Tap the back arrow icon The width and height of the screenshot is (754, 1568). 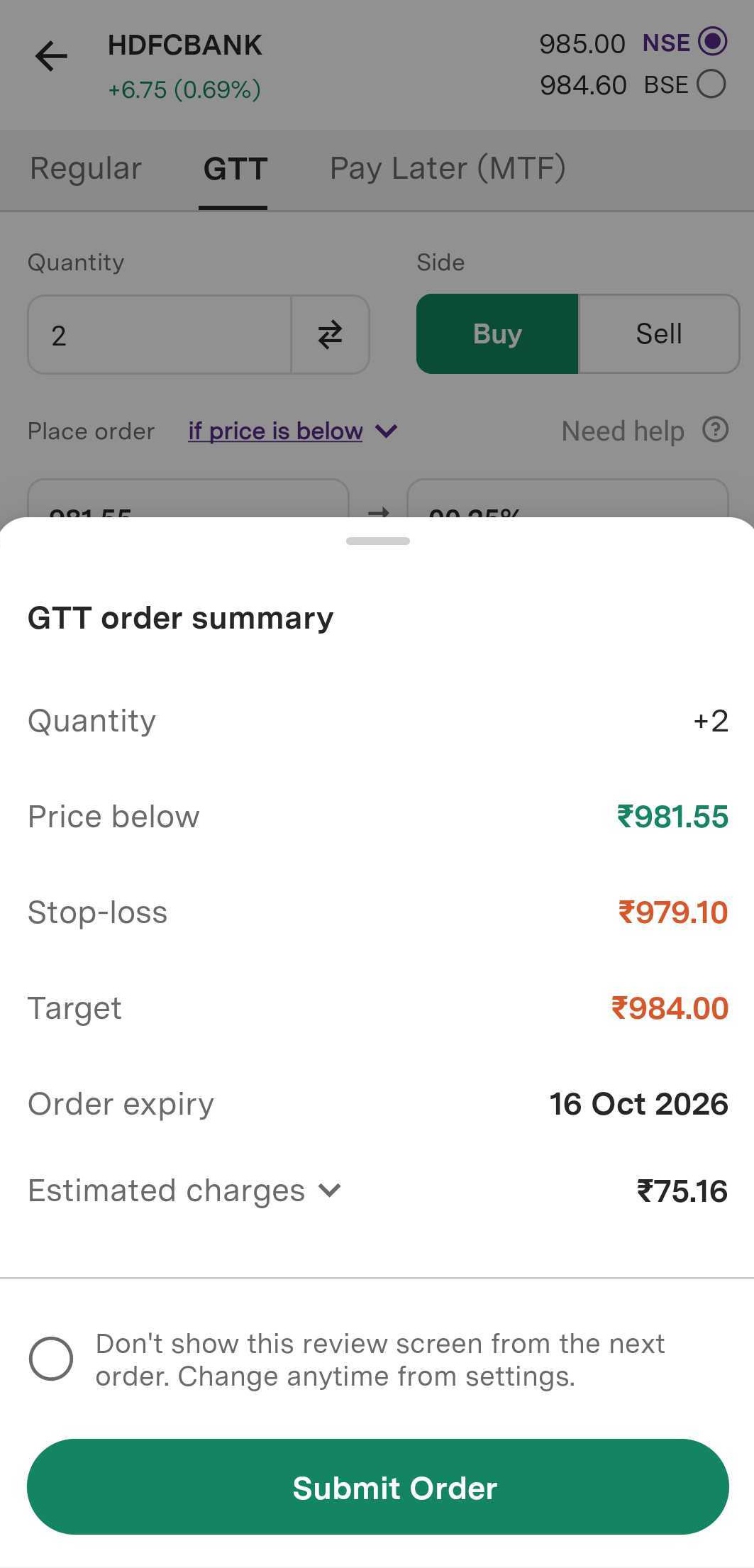(x=51, y=56)
